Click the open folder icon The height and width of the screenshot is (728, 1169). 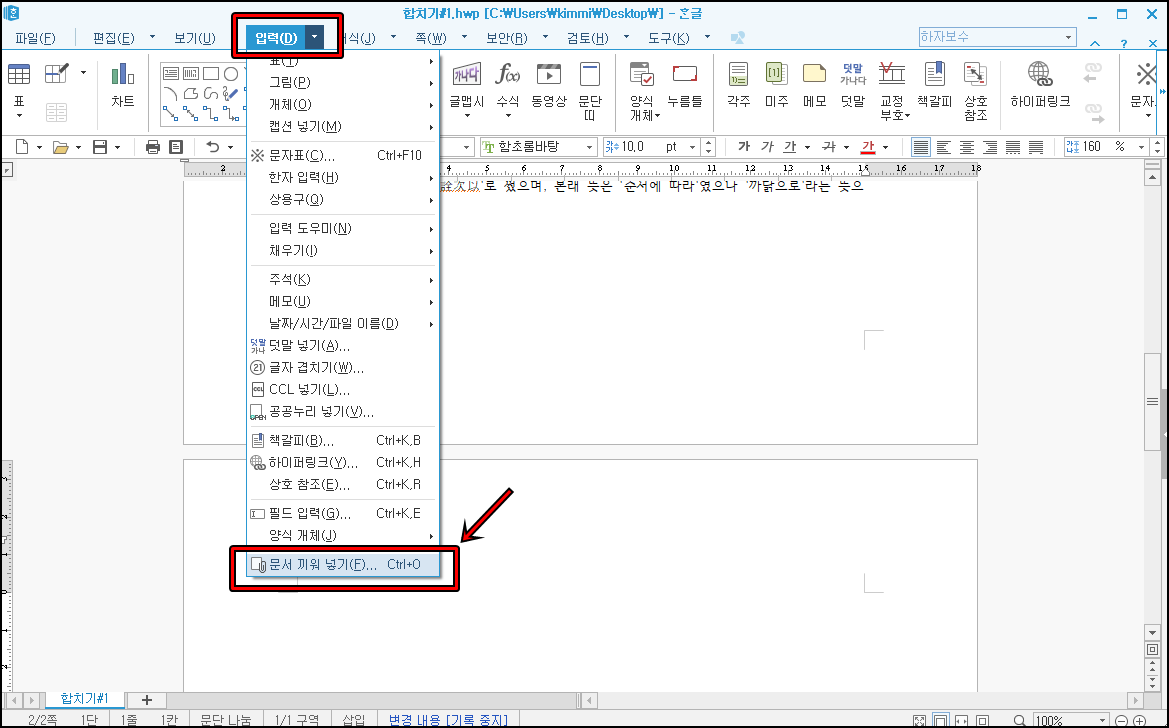[61, 147]
